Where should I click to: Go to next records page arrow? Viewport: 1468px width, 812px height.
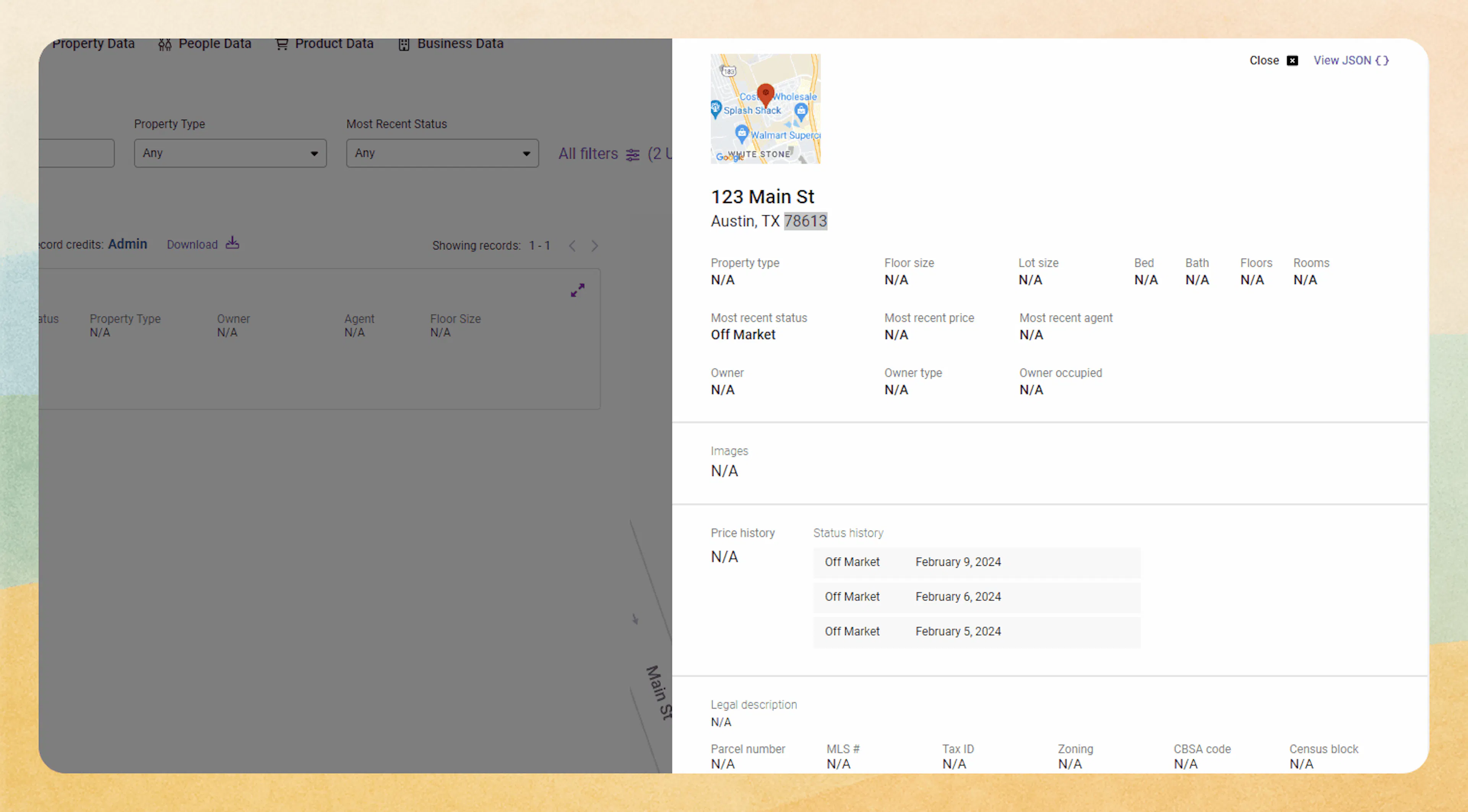595,245
